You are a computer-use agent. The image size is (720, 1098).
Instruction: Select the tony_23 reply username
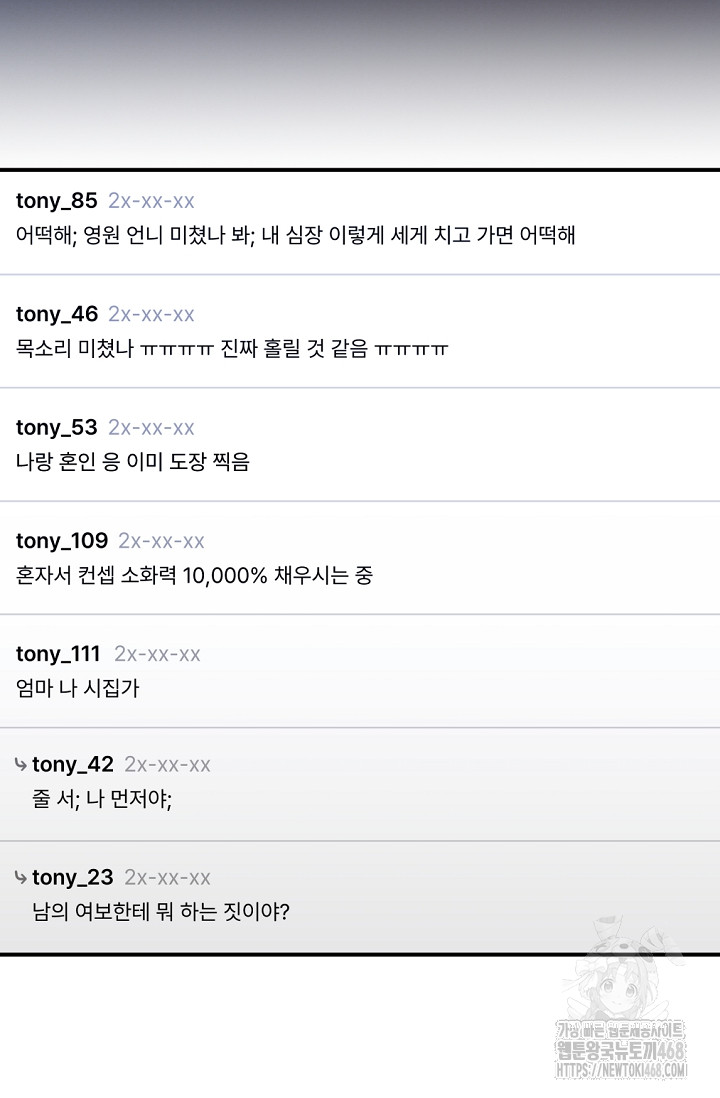click(73, 878)
